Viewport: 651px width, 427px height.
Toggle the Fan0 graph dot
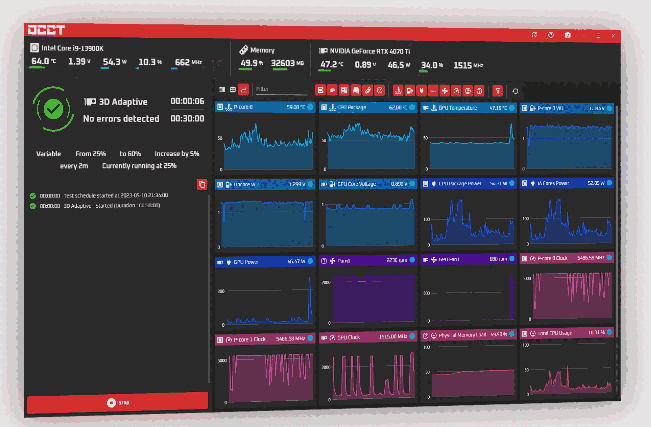pyautogui.click(x=412, y=260)
